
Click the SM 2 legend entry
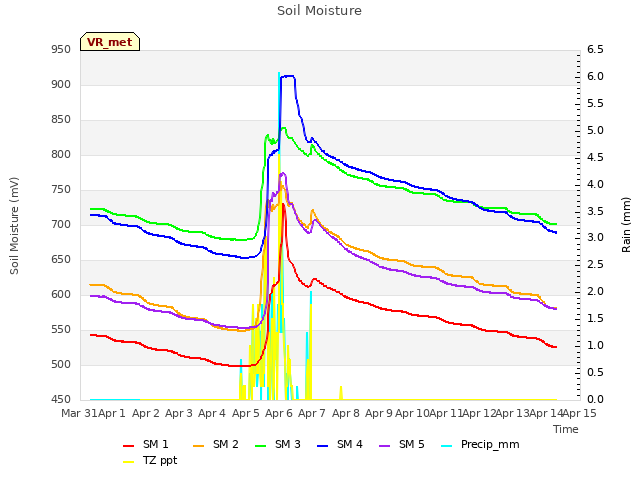point(216,444)
